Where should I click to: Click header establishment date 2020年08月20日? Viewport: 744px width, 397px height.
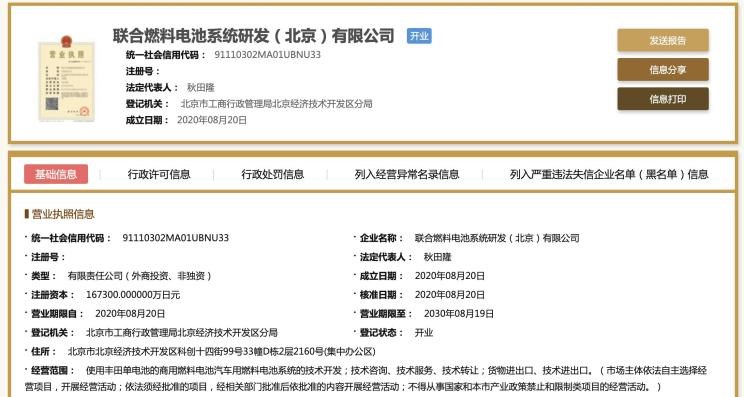[x=212, y=120]
